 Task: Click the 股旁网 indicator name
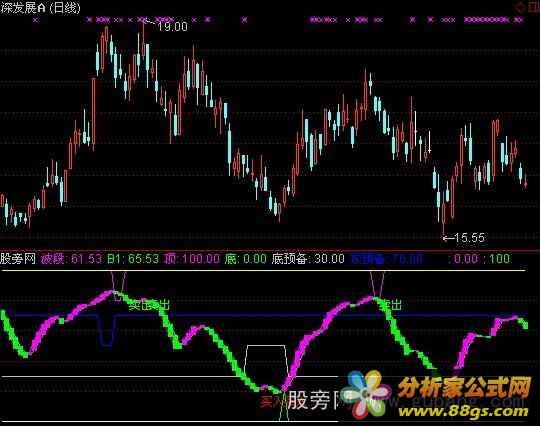(x=18, y=258)
